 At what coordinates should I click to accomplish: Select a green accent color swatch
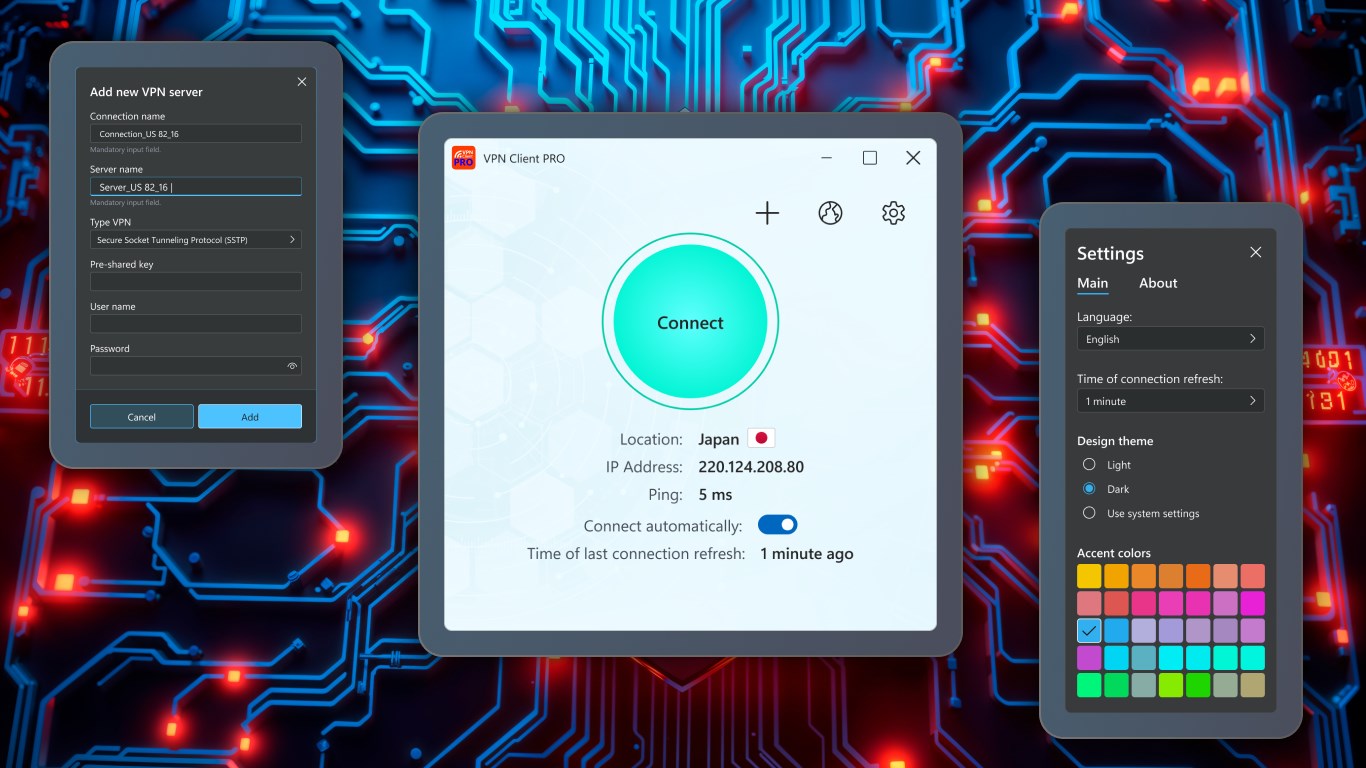1088,684
